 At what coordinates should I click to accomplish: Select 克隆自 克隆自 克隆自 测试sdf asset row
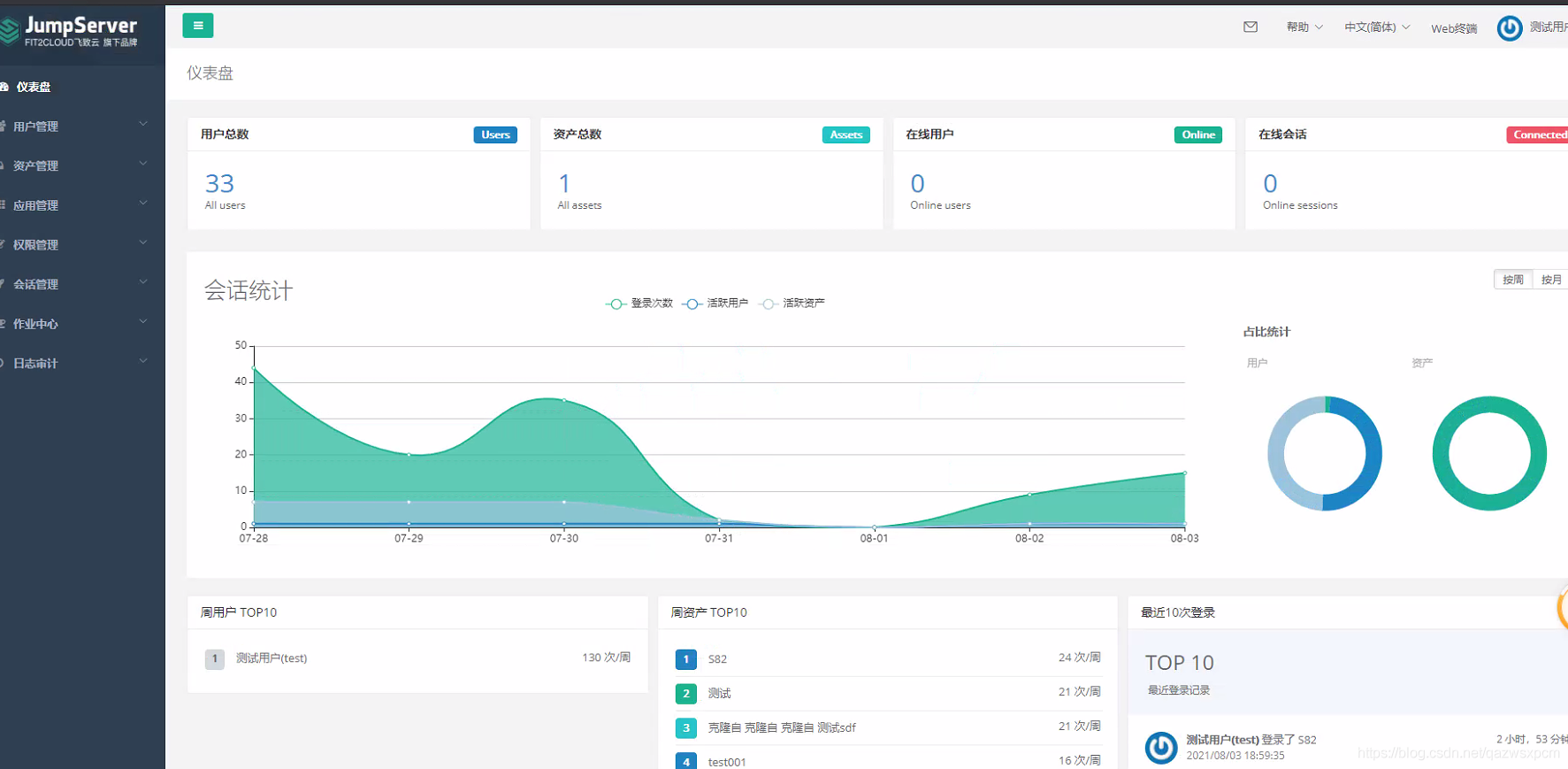[x=888, y=727]
